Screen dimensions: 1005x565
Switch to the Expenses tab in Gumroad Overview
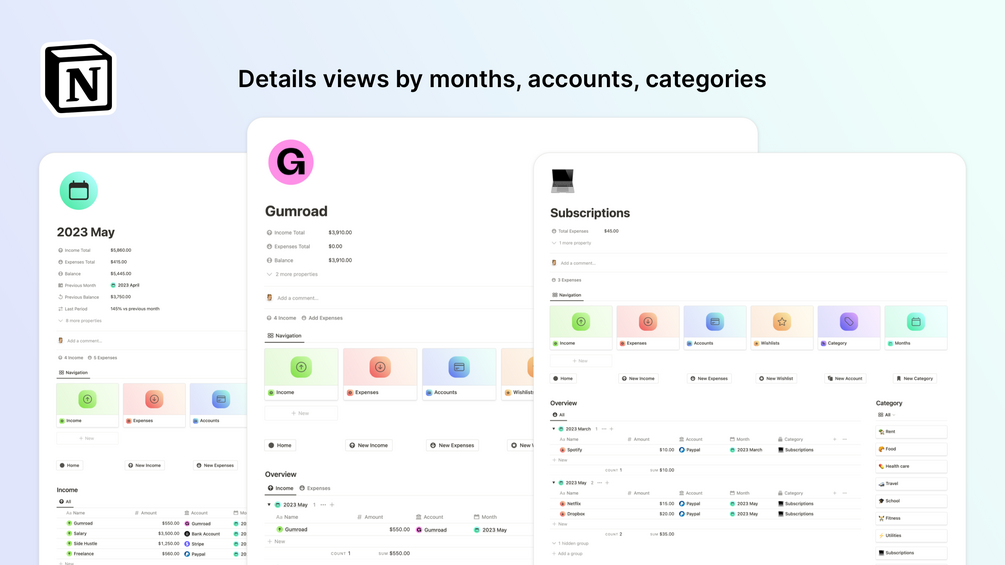[x=316, y=489]
